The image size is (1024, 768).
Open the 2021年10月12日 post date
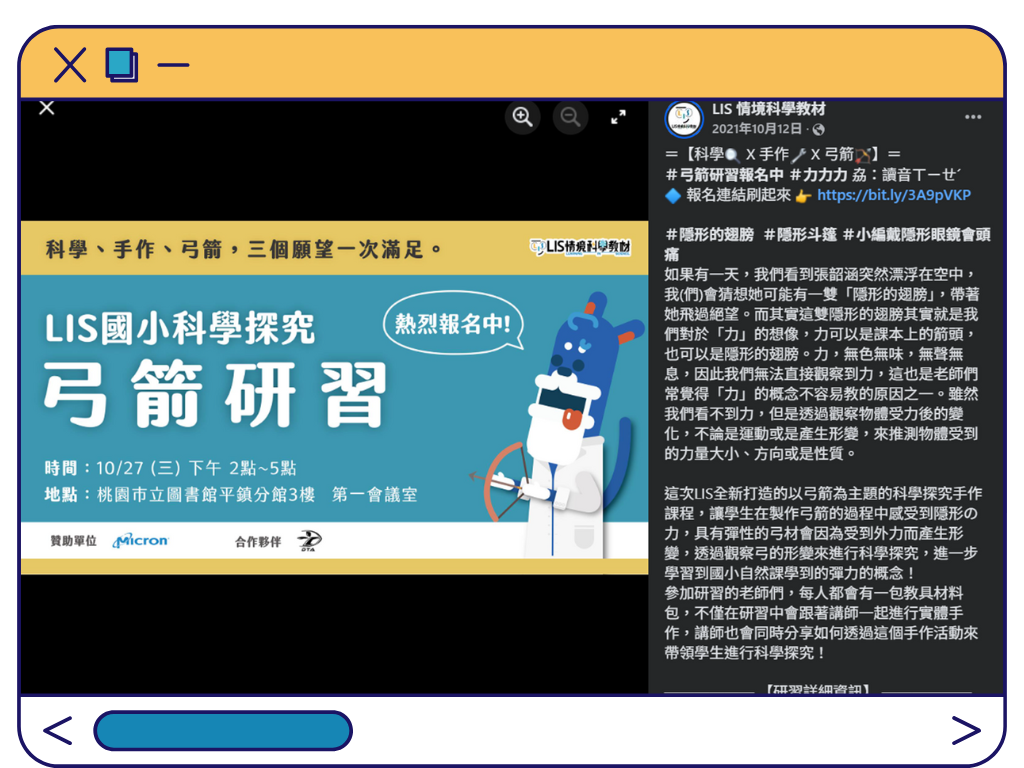coord(756,129)
